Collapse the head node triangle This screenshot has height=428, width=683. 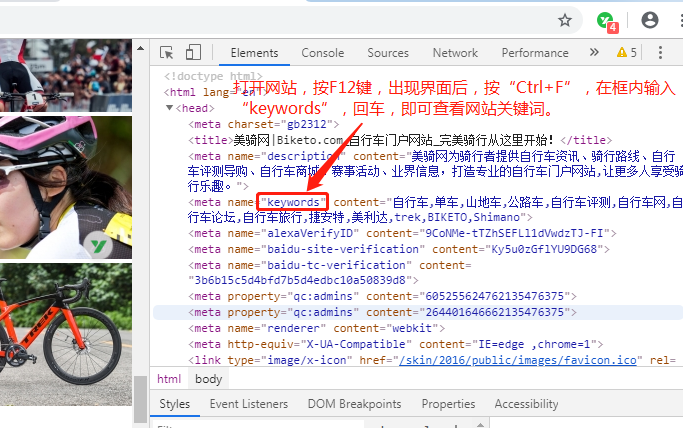[169, 108]
